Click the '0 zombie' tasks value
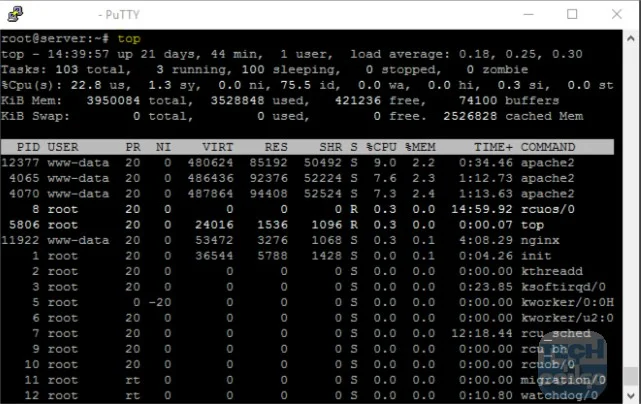 497,70
